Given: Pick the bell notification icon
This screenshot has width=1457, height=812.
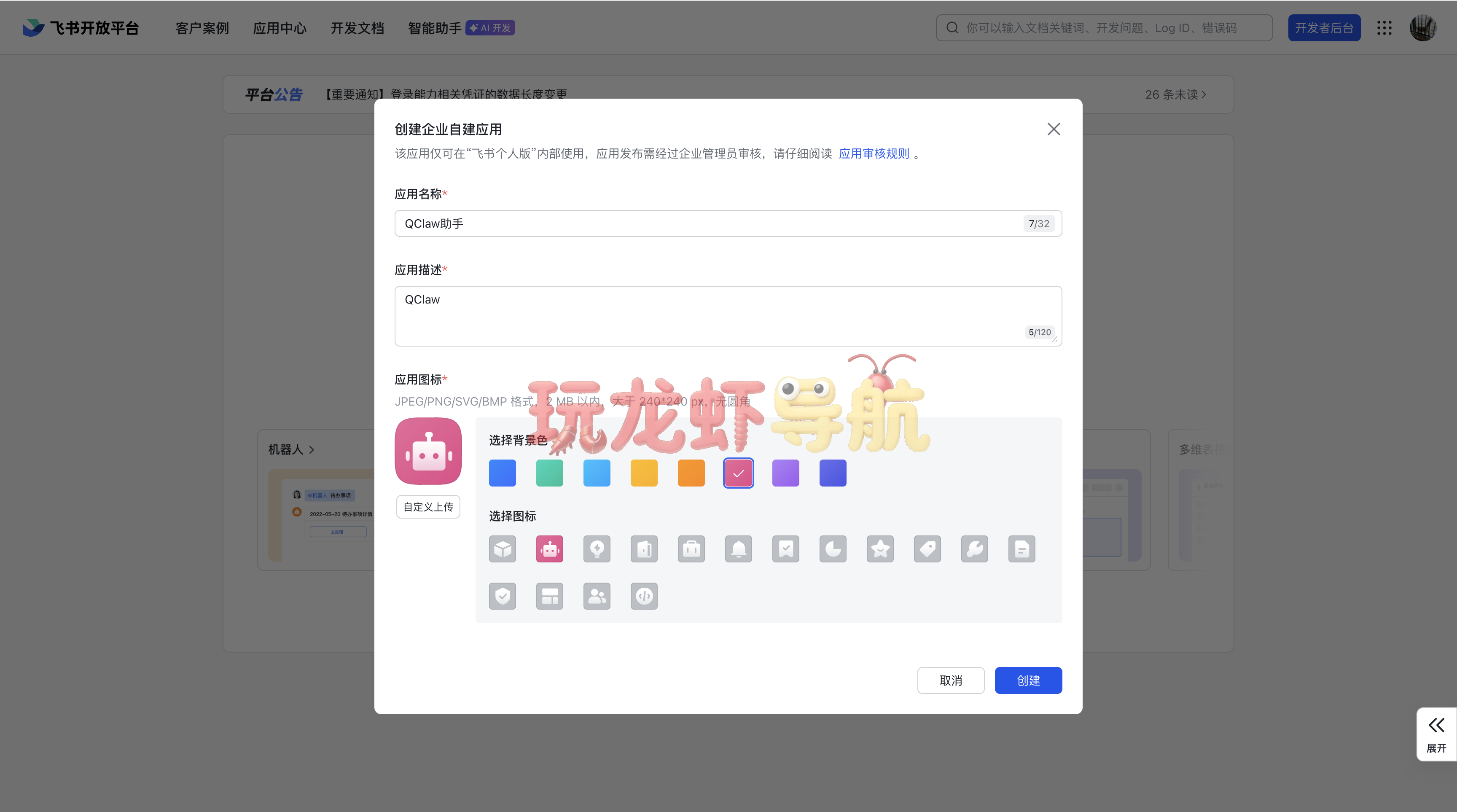Looking at the screenshot, I should click(738, 549).
